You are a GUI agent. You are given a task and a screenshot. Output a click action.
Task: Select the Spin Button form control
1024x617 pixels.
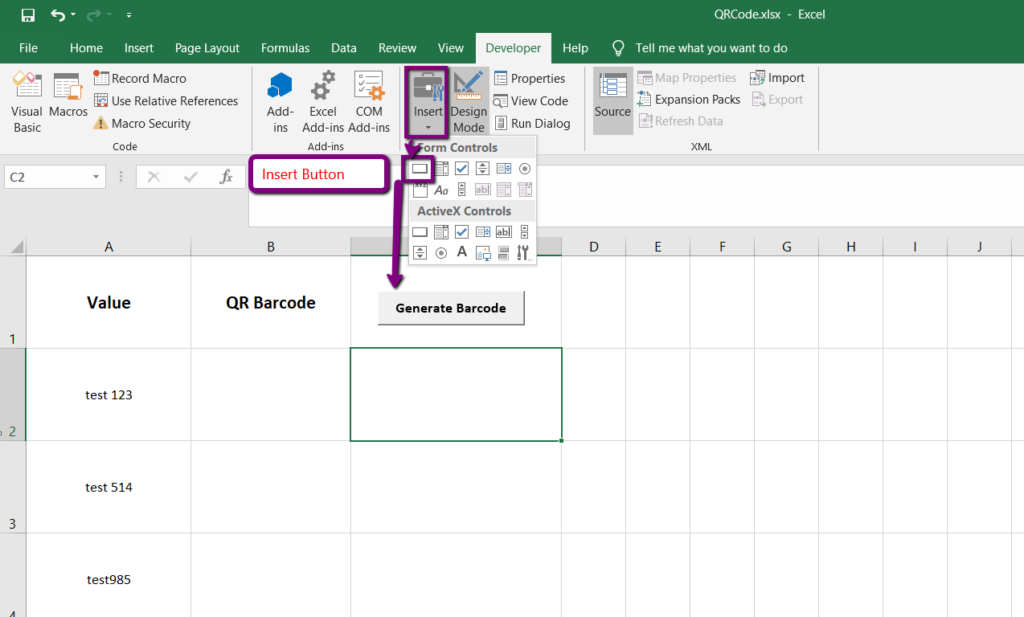481,169
